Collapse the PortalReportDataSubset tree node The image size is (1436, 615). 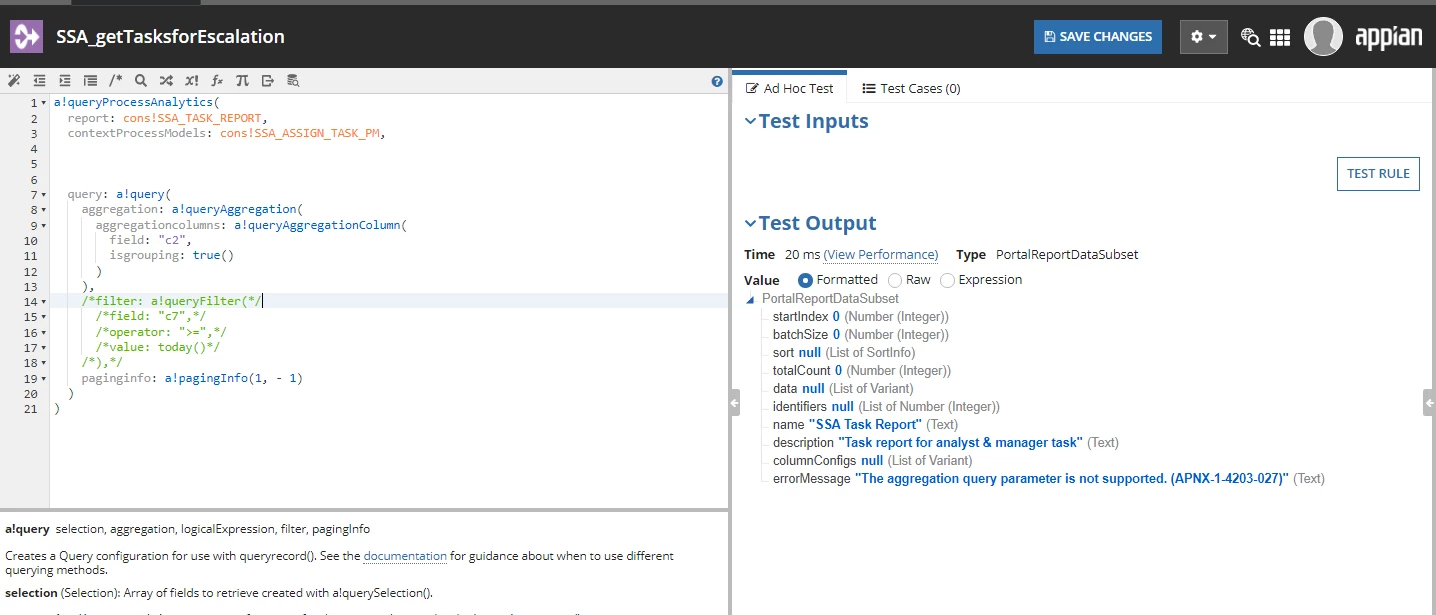click(750, 299)
